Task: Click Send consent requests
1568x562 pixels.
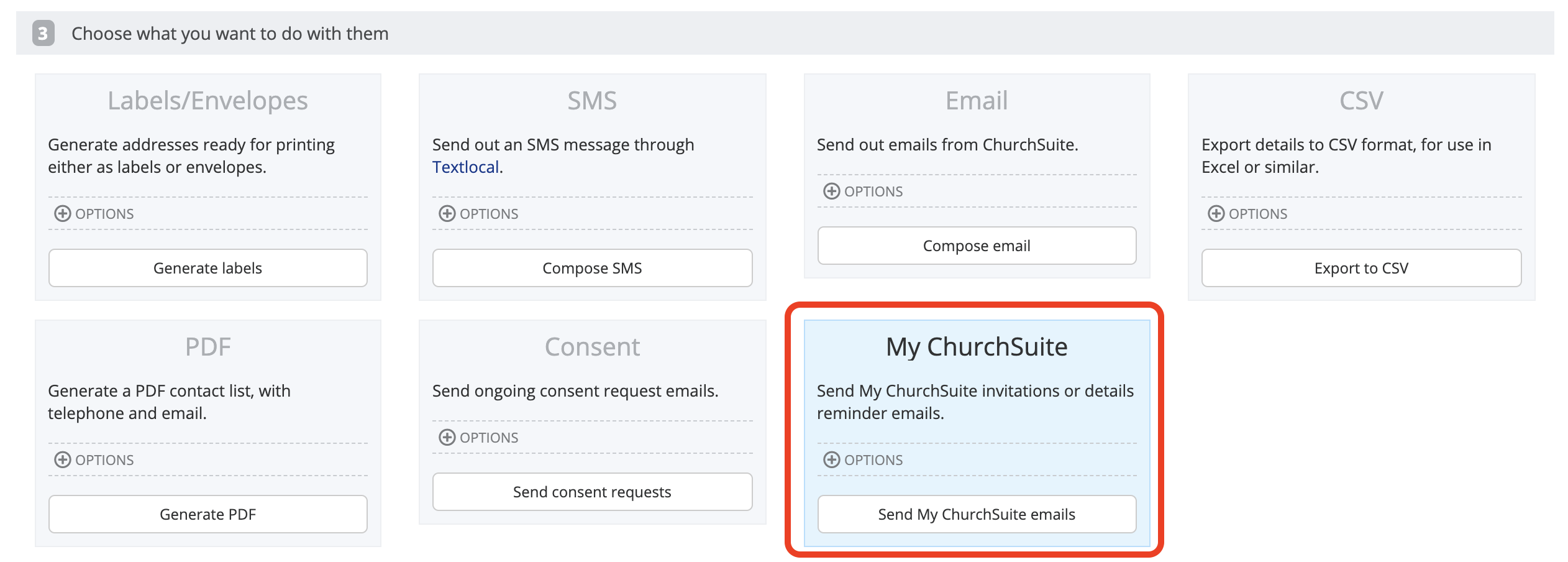Action: pos(592,492)
